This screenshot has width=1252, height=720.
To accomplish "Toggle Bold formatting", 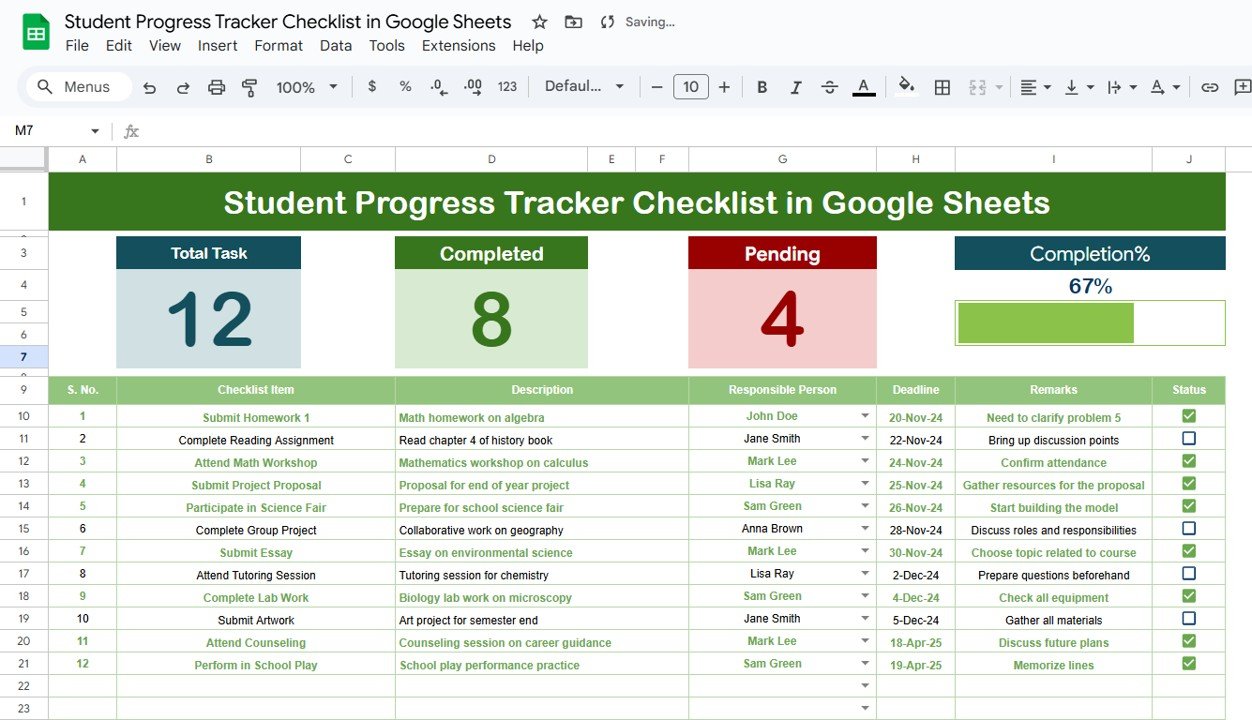I will pos(762,88).
